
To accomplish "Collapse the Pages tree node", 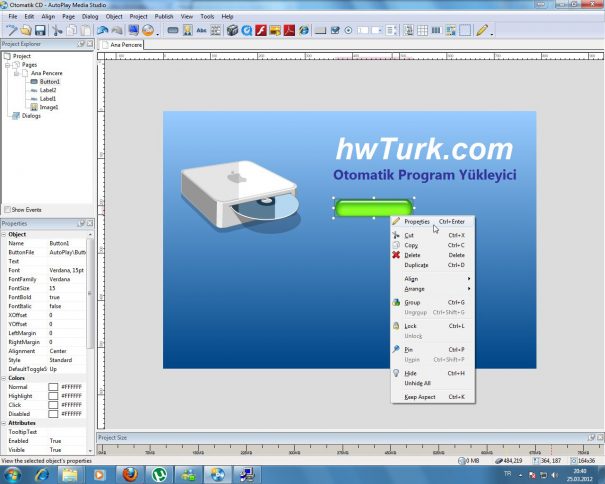I will [7, 65].
